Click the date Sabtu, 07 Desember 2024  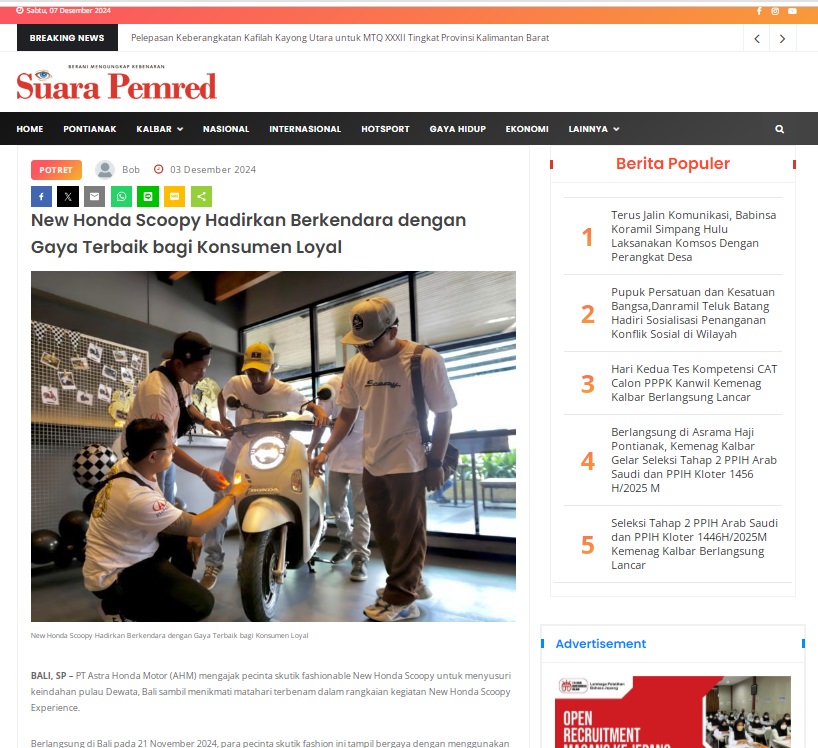[x=68, y=10]
